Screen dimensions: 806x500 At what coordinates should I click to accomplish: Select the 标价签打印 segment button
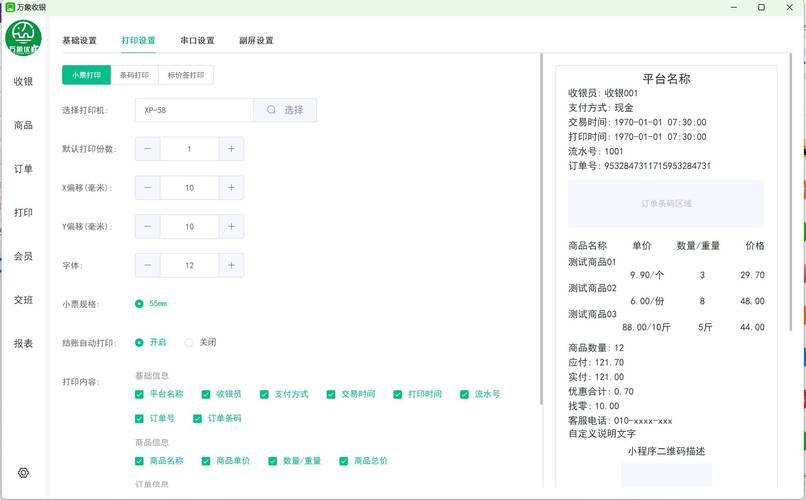pos(186,75)
